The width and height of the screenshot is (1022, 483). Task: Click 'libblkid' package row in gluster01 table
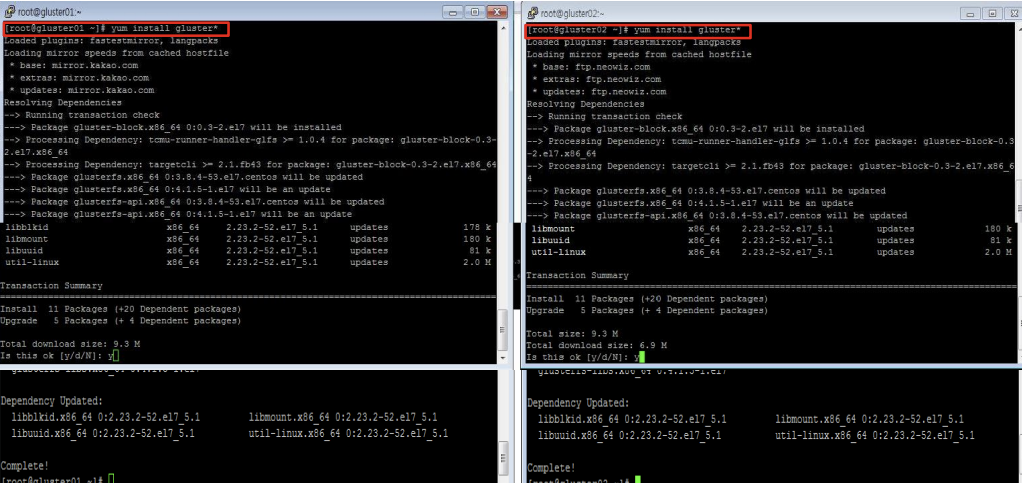[249, 227]
